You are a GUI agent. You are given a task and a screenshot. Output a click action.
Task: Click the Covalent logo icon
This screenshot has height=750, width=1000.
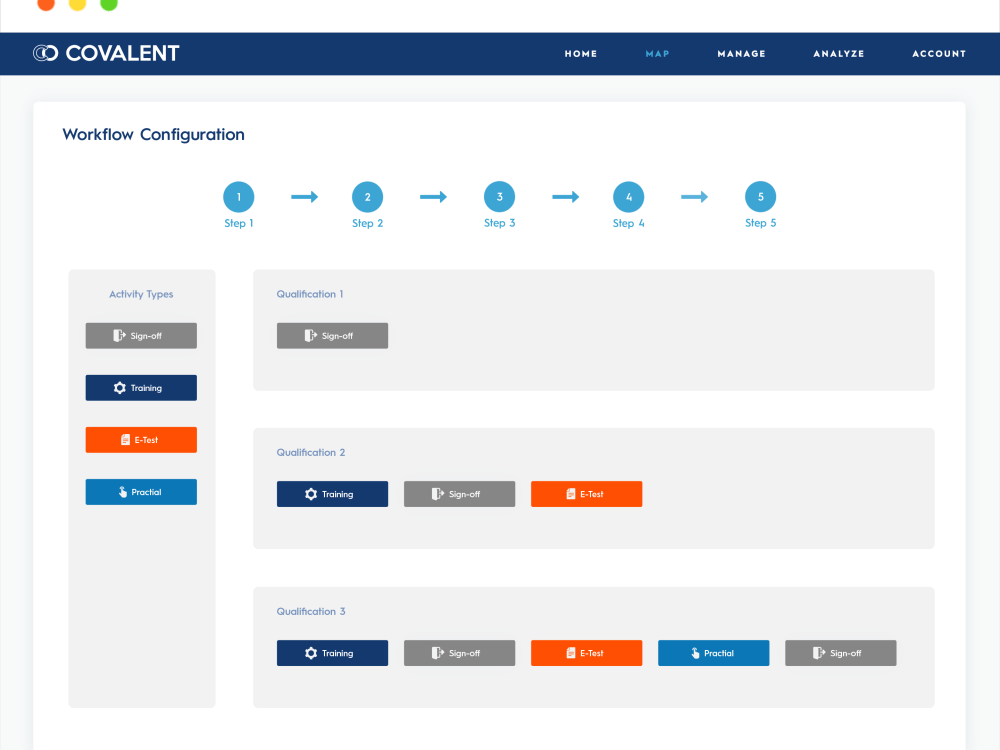pyautogui.click(x=45, y=53)
